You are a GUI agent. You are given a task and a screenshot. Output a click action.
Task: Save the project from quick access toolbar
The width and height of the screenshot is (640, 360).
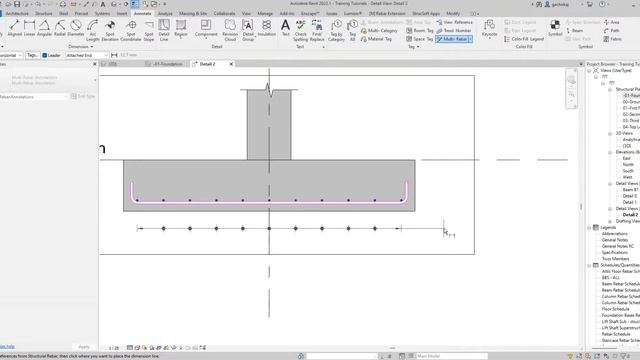pos(17,4)
